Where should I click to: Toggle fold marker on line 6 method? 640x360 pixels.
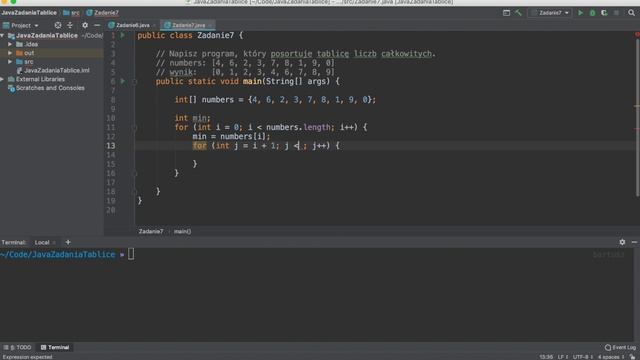click(134, 82)
